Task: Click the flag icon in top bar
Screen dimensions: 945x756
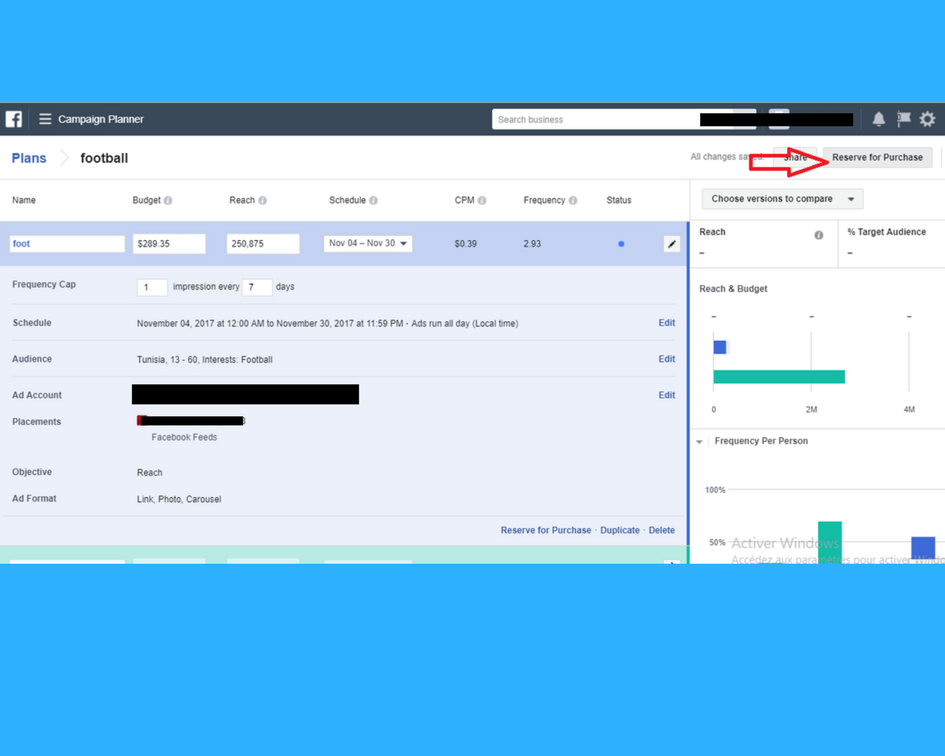Action: tap(903, 119)
